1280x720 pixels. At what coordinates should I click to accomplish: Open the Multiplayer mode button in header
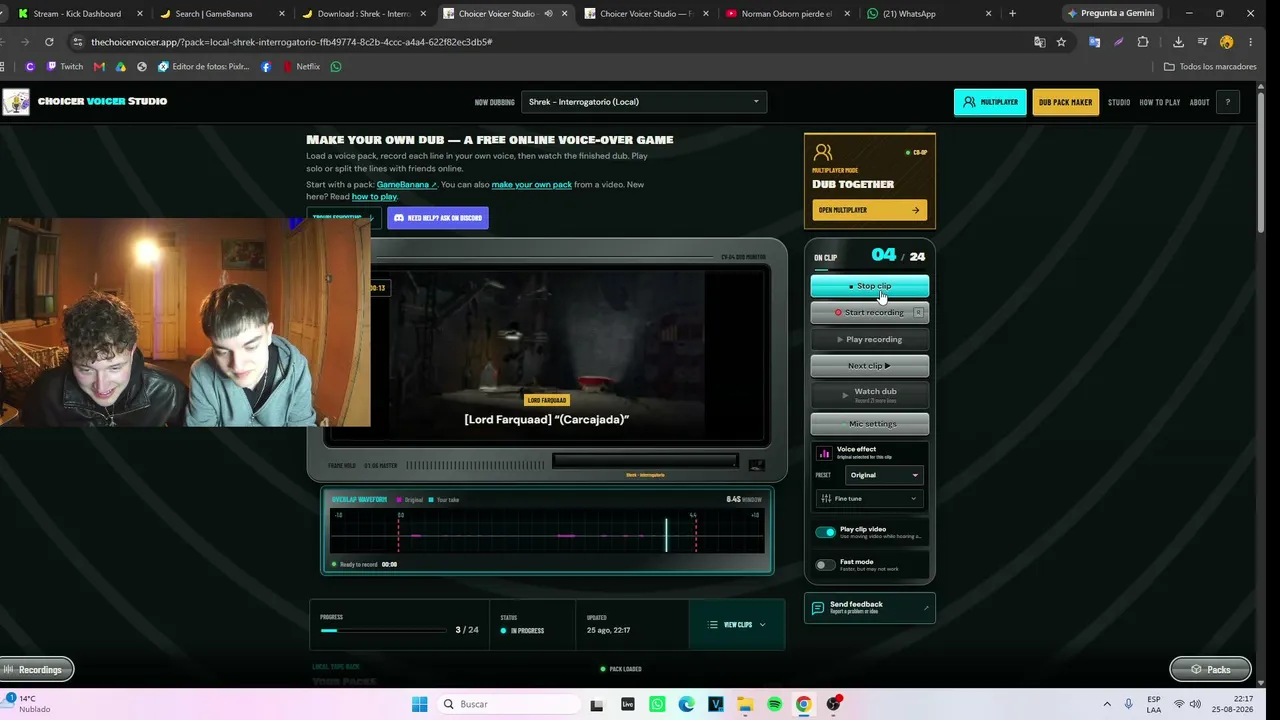[990, 102]
